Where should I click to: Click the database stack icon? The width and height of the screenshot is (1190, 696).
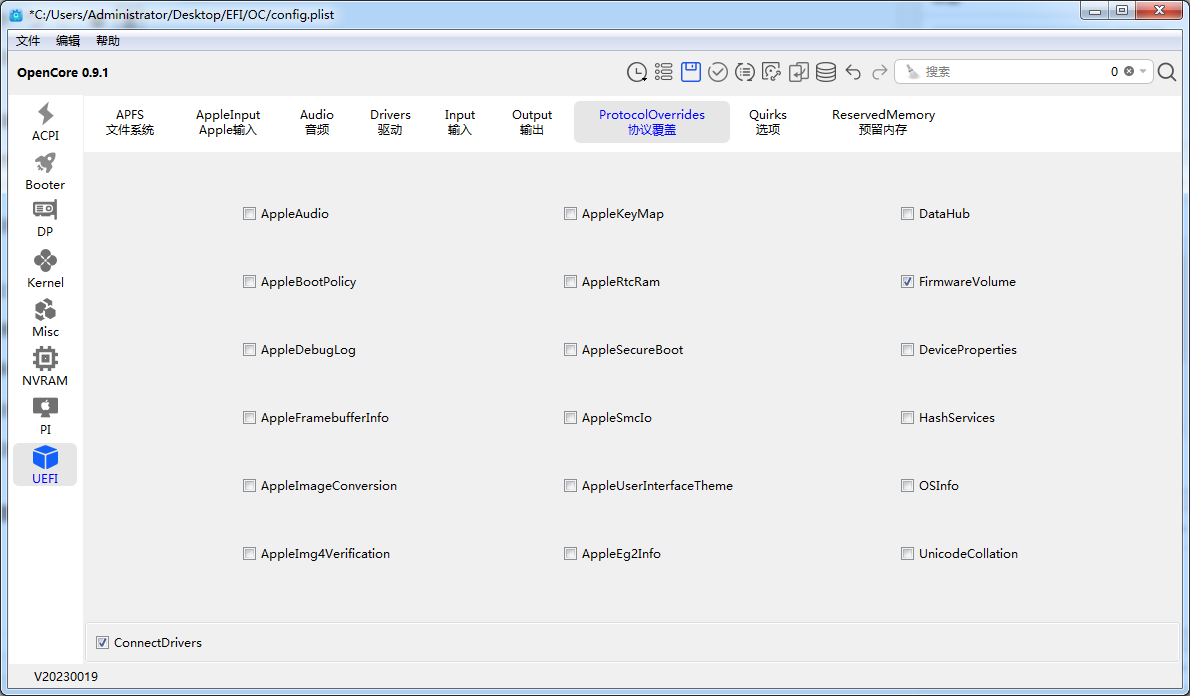(826, 72)
